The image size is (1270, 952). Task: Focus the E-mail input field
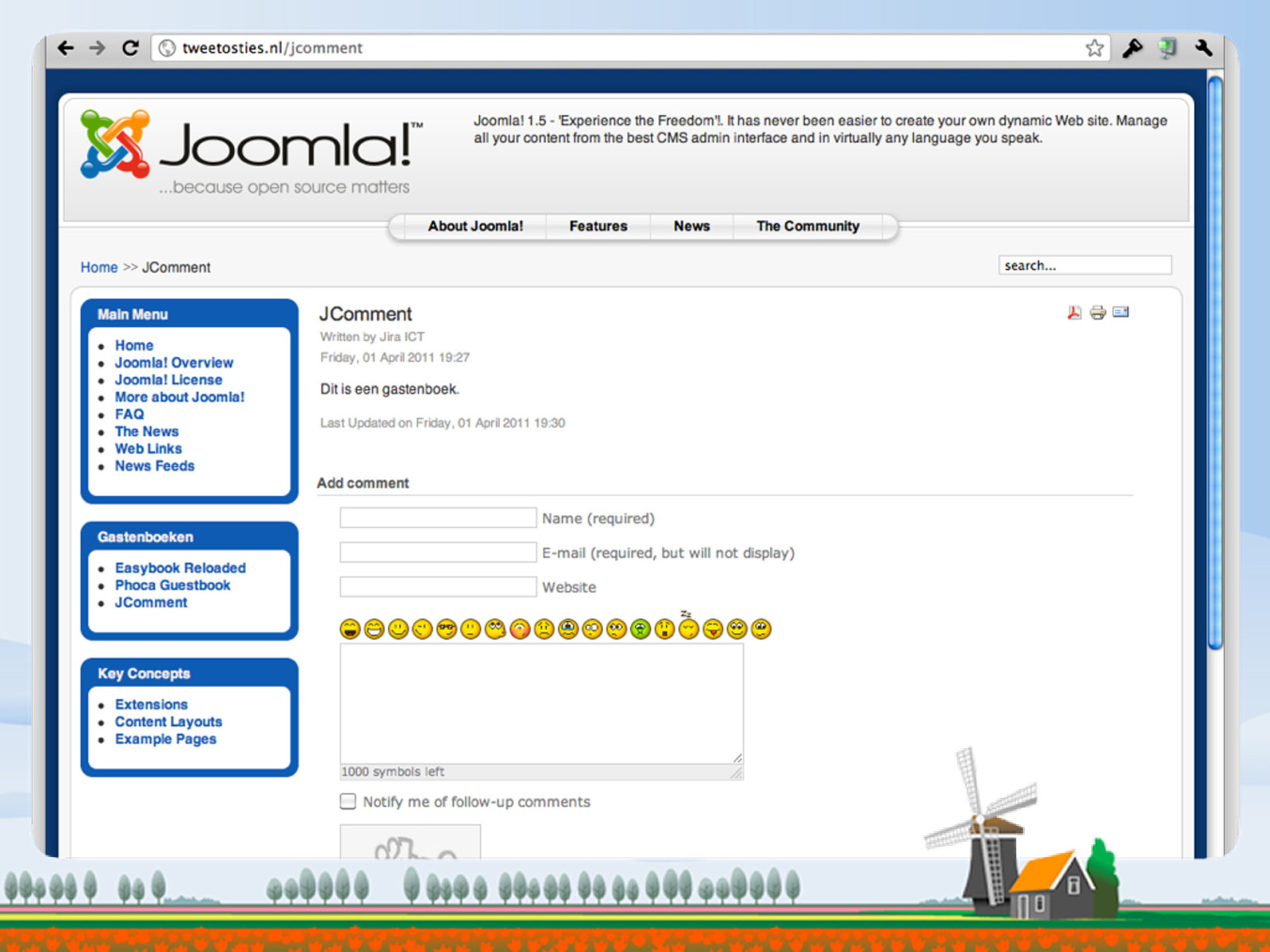(x=438, y=552)
